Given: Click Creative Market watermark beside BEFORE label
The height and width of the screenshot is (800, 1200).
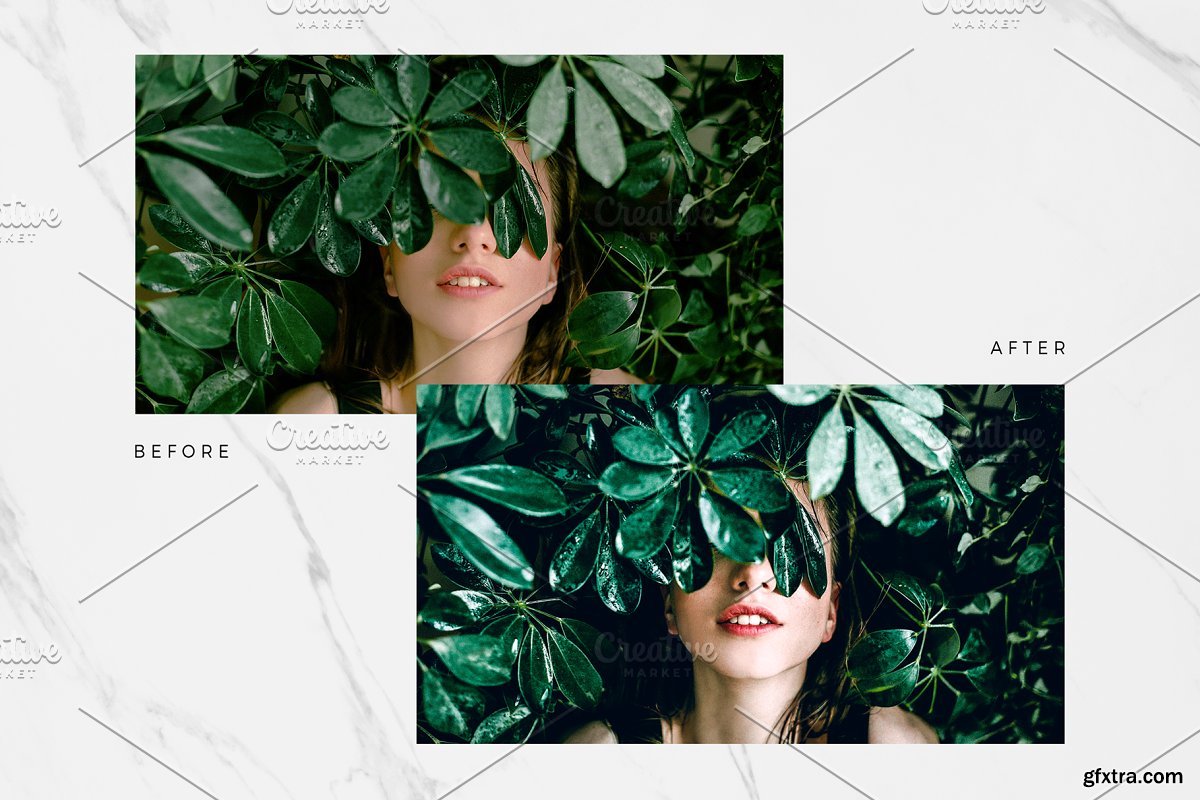Looking at the screenshot, I should (327, 441).
